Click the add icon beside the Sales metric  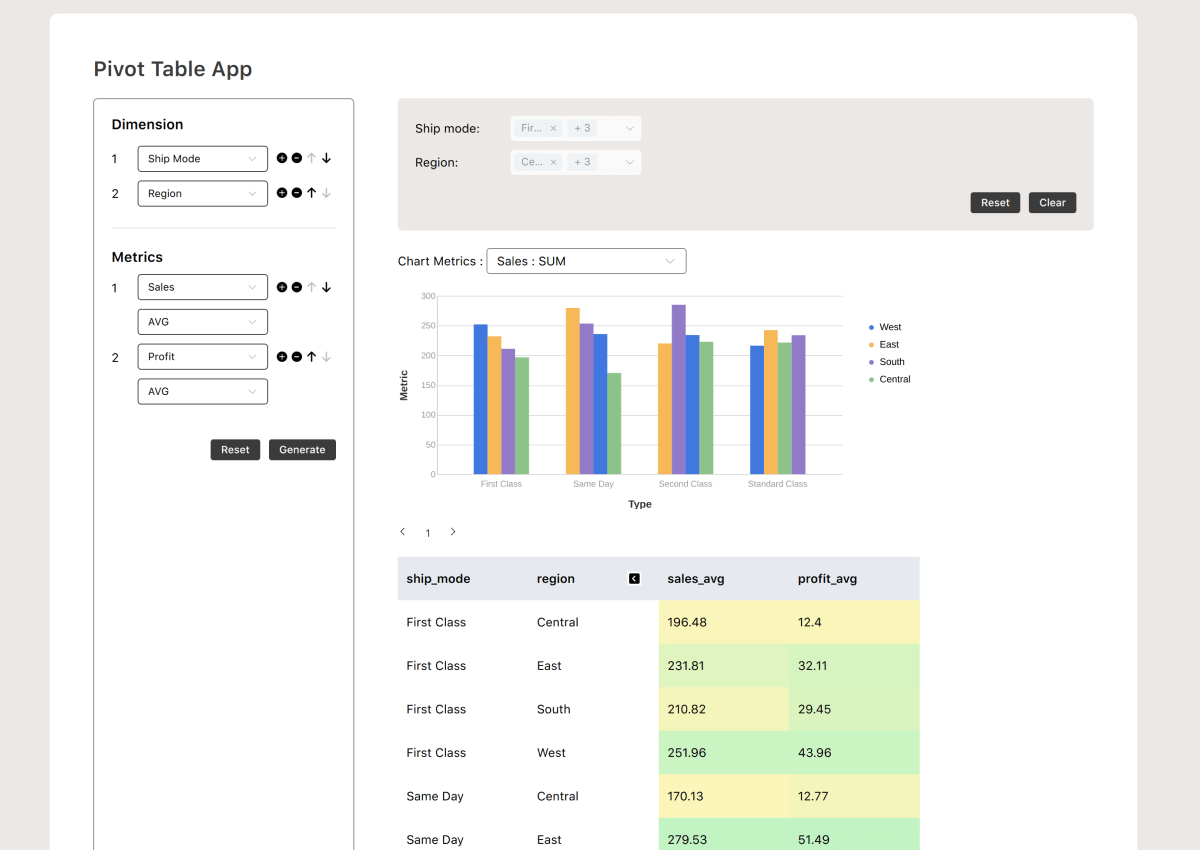click(282, 286)
